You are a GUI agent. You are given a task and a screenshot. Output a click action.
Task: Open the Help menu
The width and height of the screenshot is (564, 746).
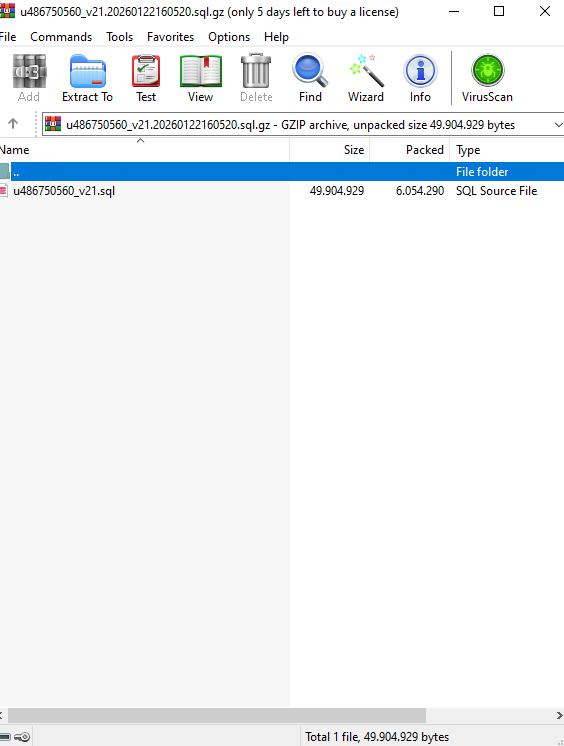coord(277,37)
